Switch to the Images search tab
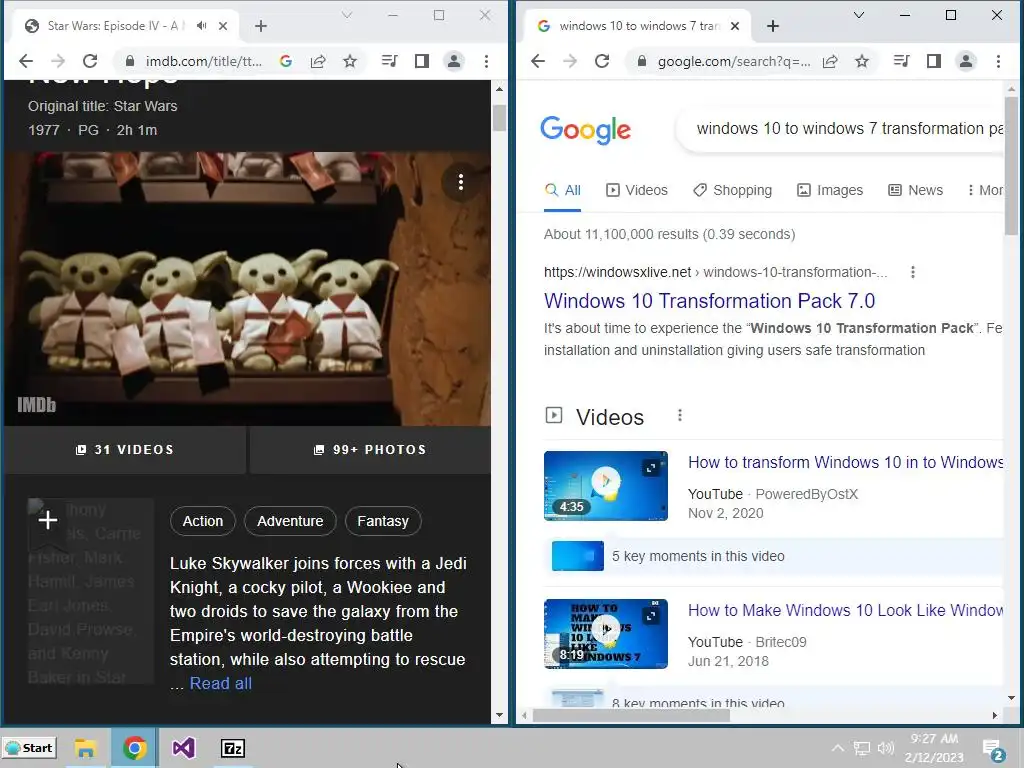Screen dimensions: 1024x768 point(829,190)
